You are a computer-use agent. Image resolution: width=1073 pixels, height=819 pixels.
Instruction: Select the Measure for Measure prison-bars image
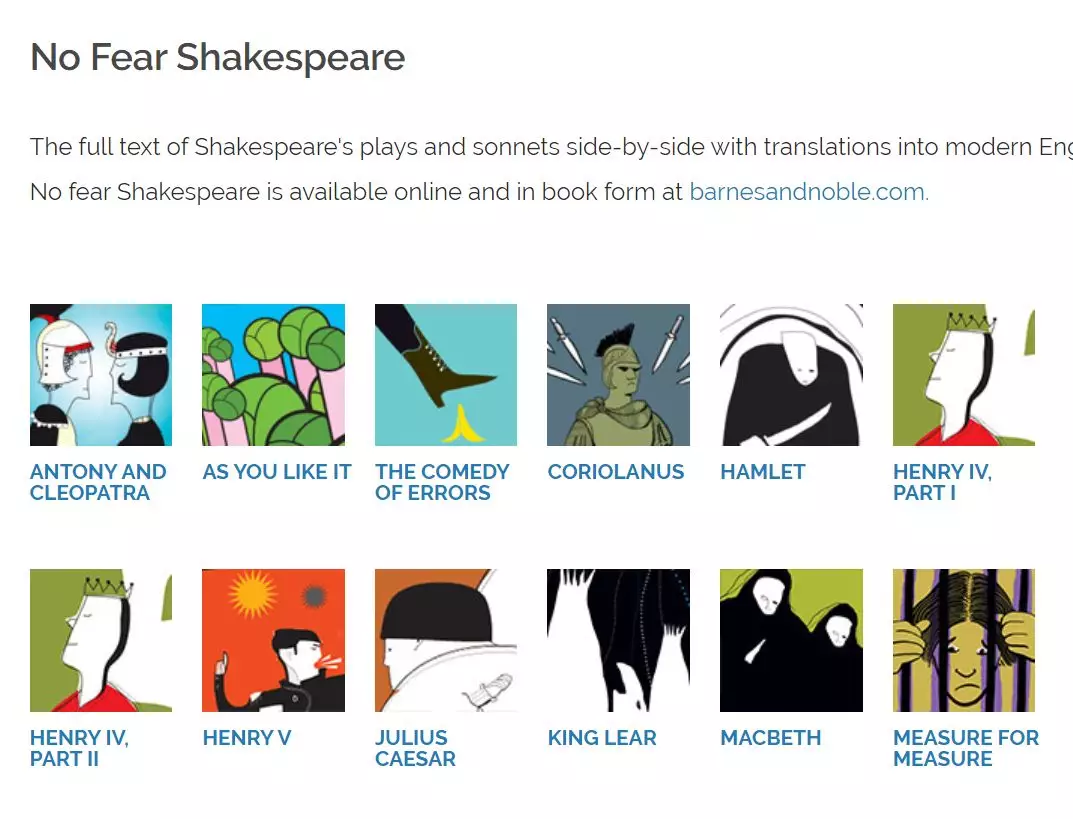coord(963,640)
